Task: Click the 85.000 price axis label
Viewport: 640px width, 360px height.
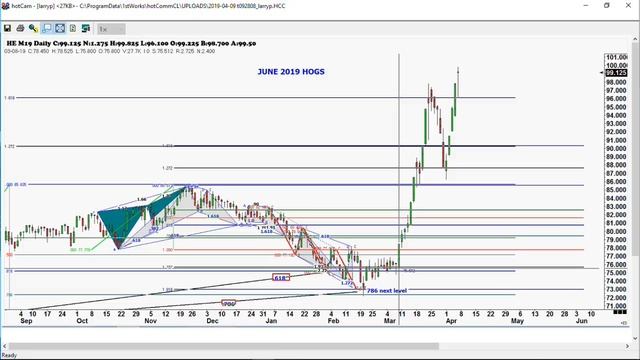Action: point(616,190)
